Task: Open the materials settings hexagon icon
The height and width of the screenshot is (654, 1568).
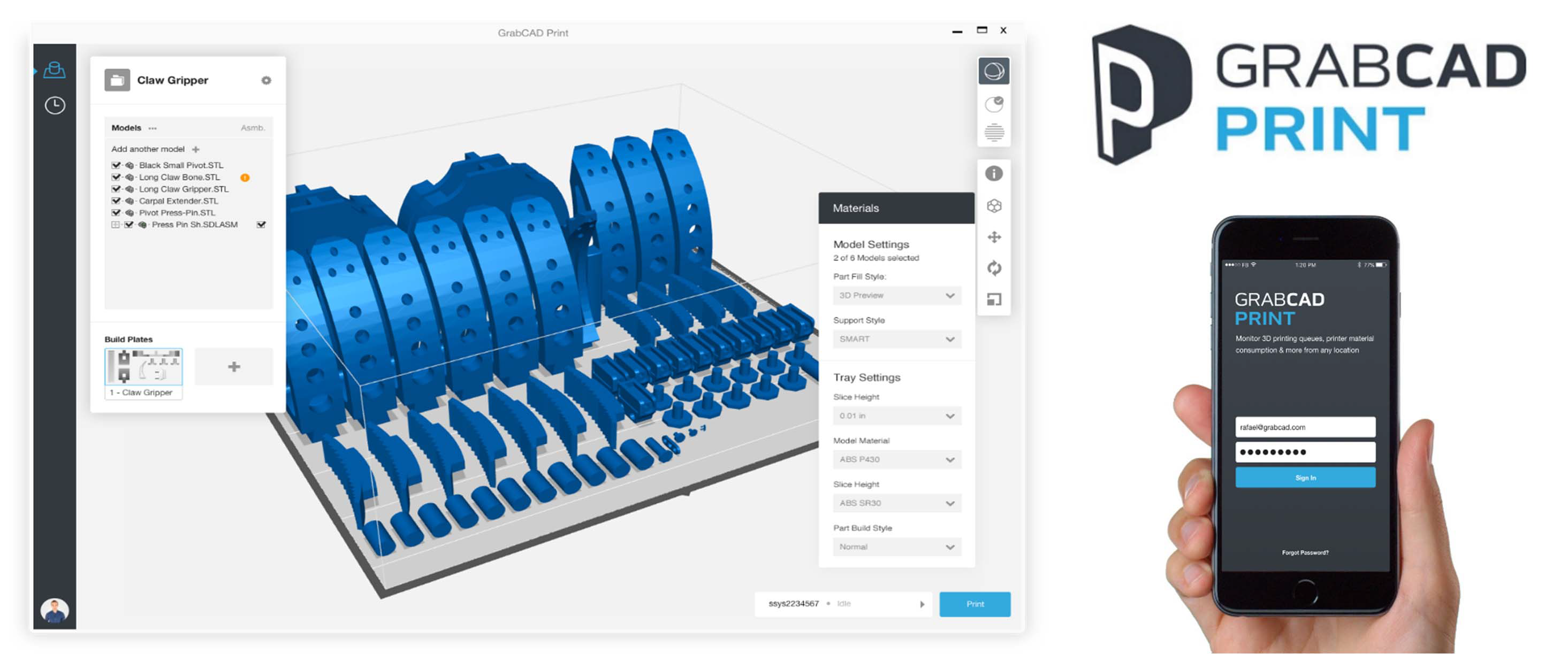Action: click(x=993, y=206)
